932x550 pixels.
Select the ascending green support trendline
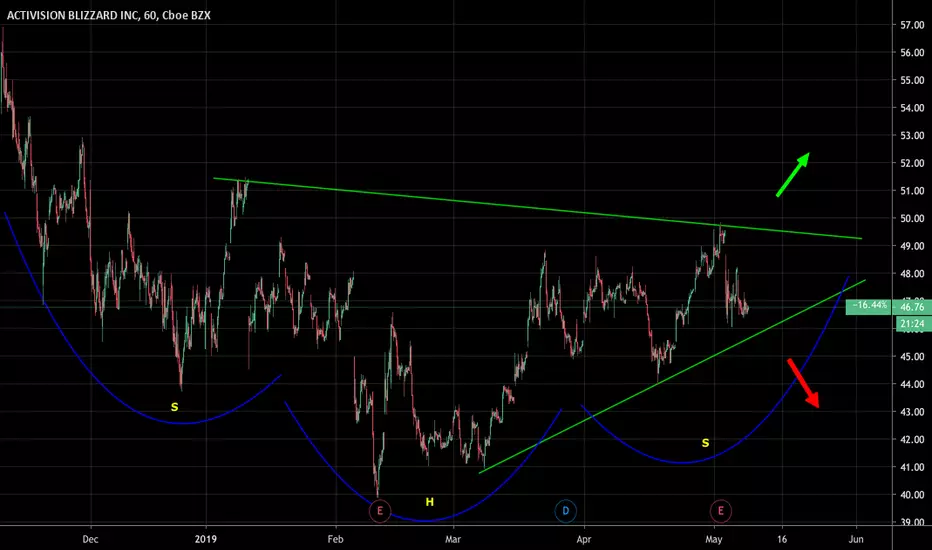click(x=672, y=376)
